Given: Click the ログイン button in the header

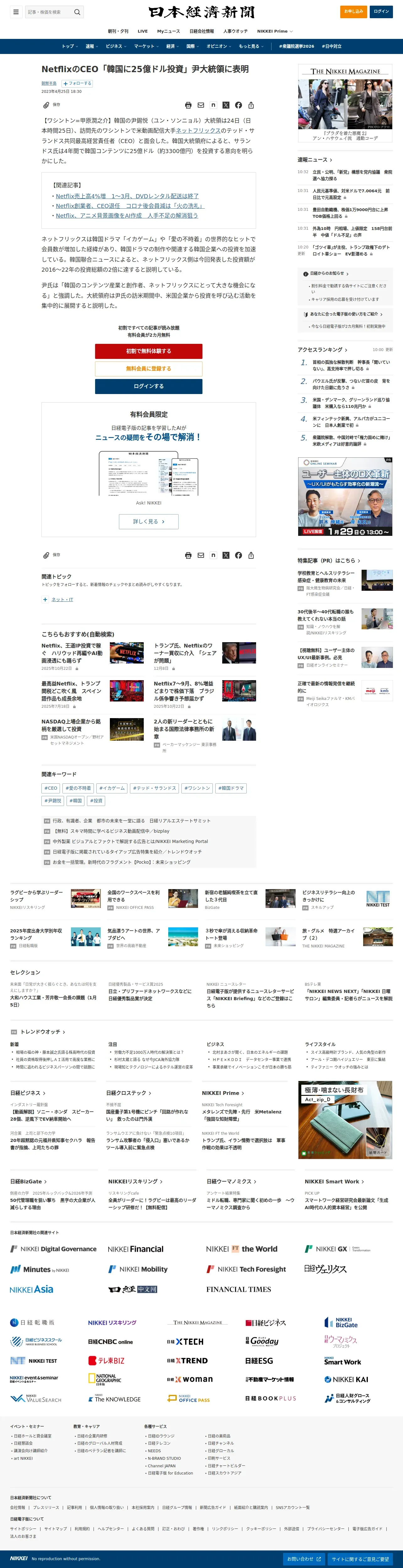Looking at the screenshot, I should coord(381,12).
